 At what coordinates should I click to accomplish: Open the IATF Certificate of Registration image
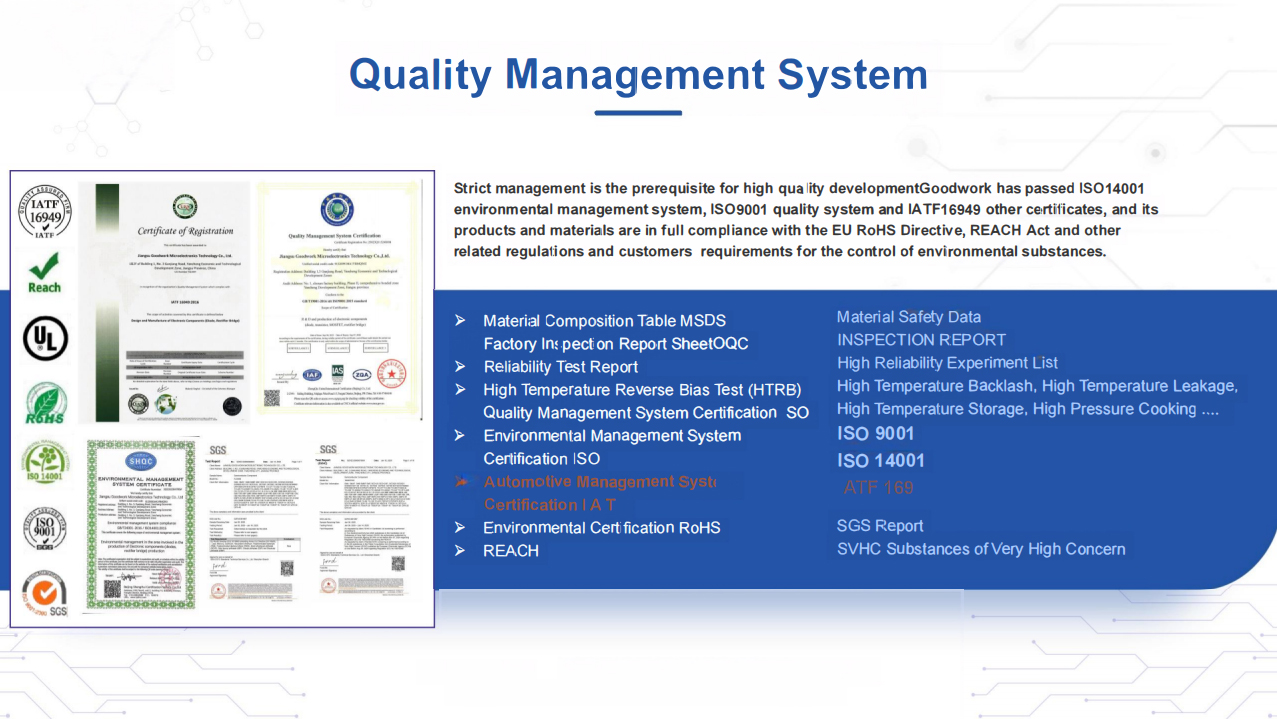coord(164,302)
